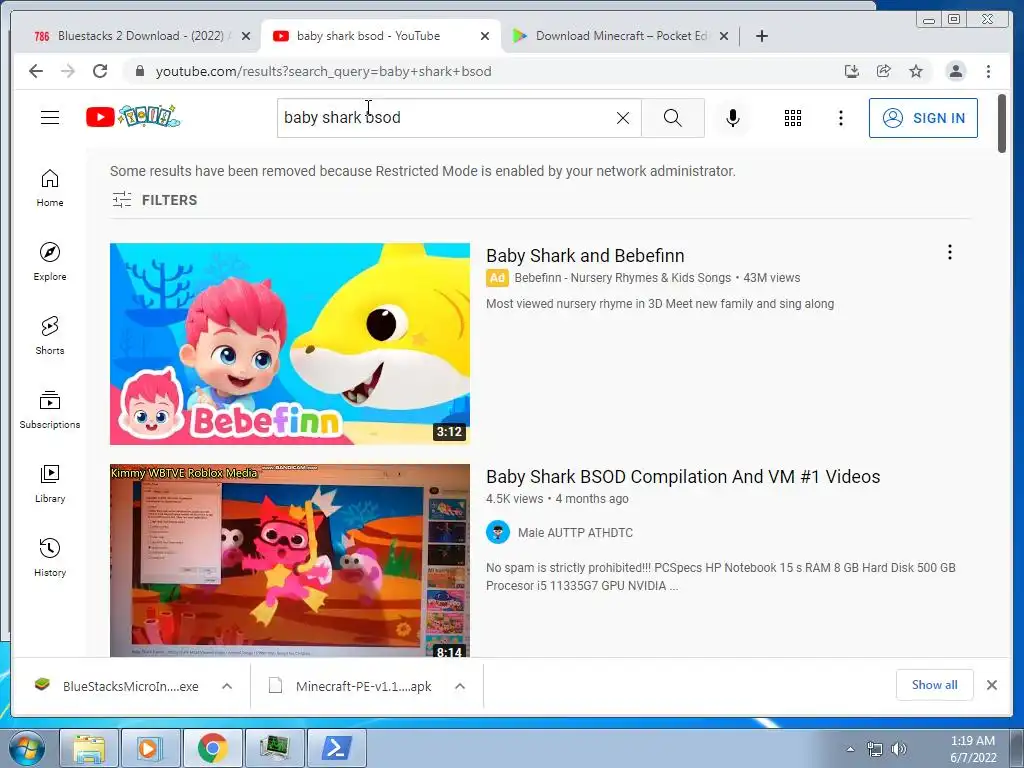Bookmark this page with star
Viewport: 1024px width, 768px height.
tap(916, 71)
